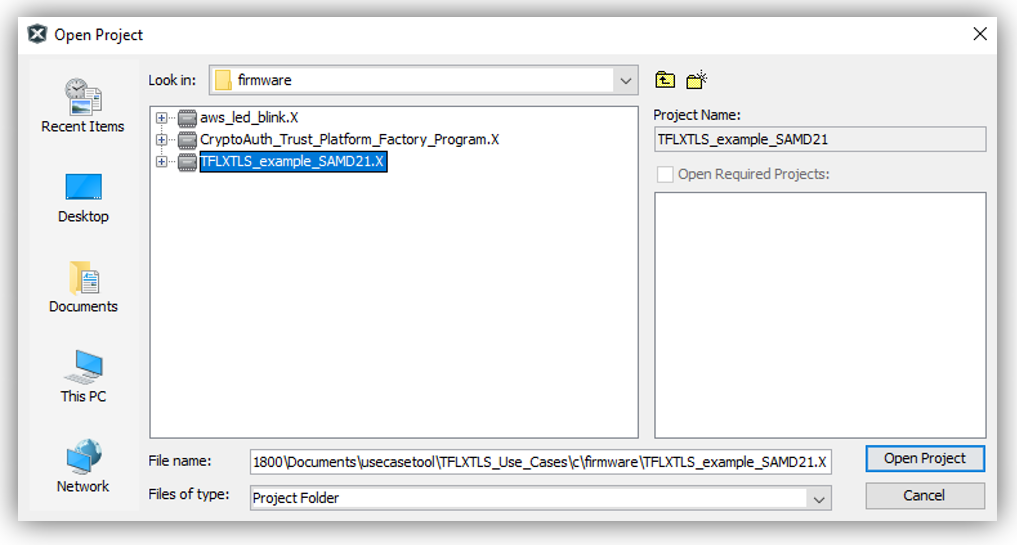
Task: Click the Cancel button
Action: (924, 496)
